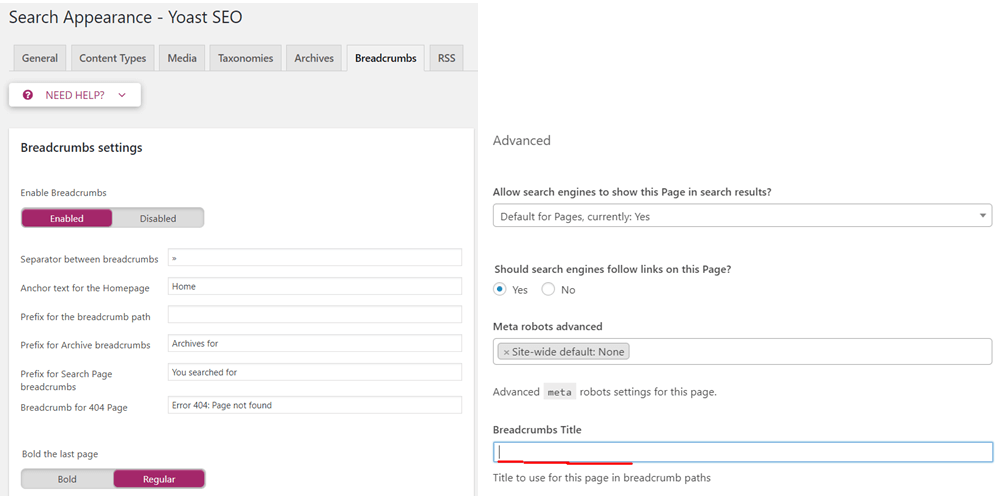Edit the Anchor text for Homepage field
The width and height of the screenshot is (1008, 499).
[315, 286]
